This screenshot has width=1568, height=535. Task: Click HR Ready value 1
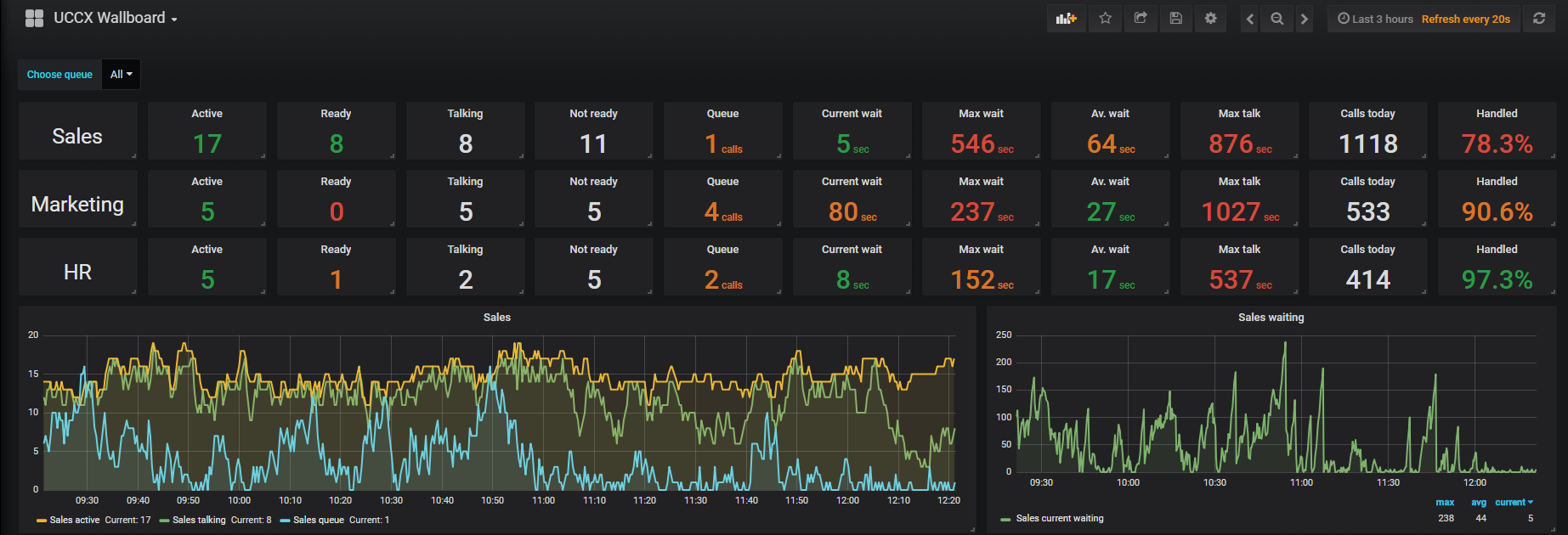[337, 279]
